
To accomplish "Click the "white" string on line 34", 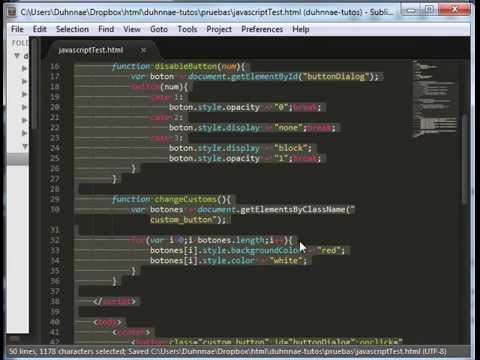I will click(286, 261).
